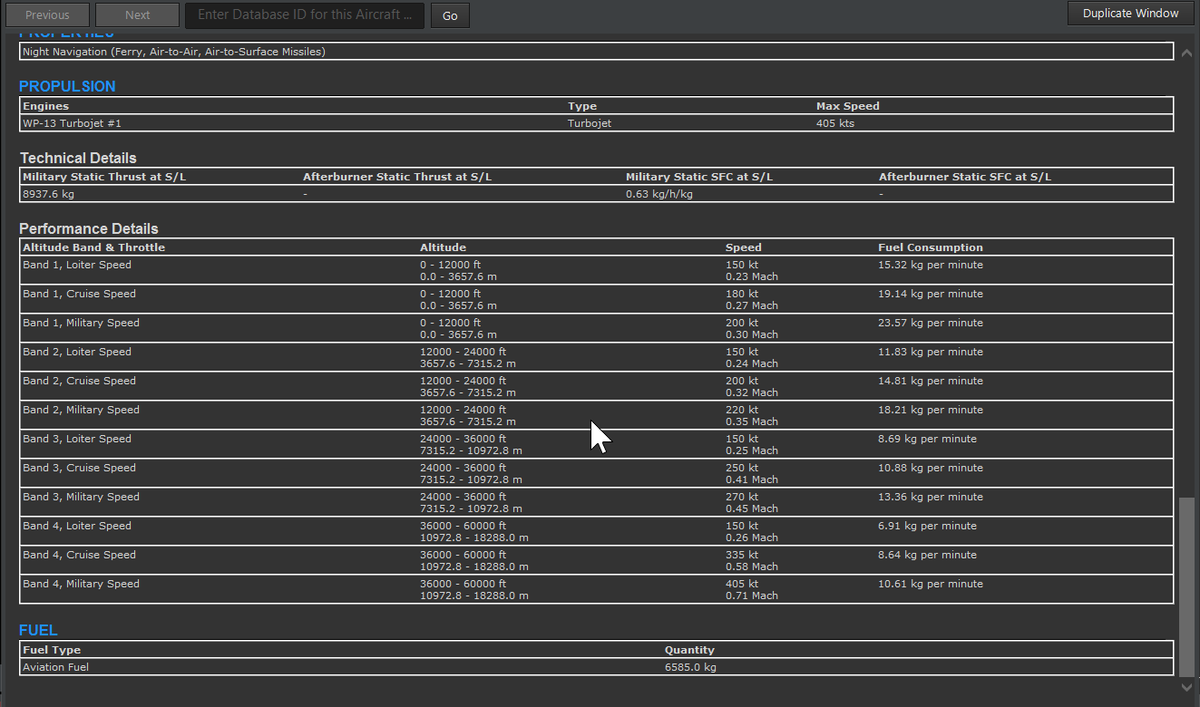Open Duplicate Window
This screenshot has width=1200, height=707.
(x=1130, y=13)
